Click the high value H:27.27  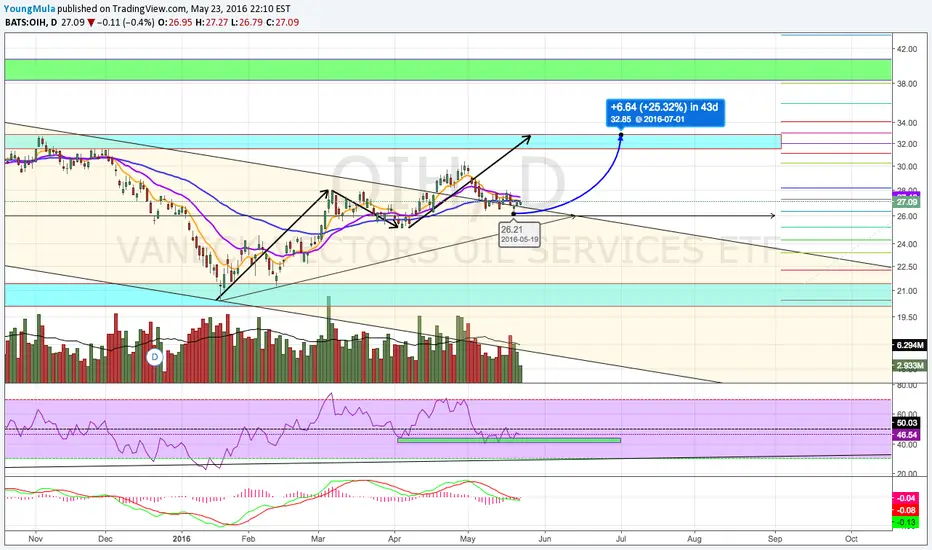211,23
